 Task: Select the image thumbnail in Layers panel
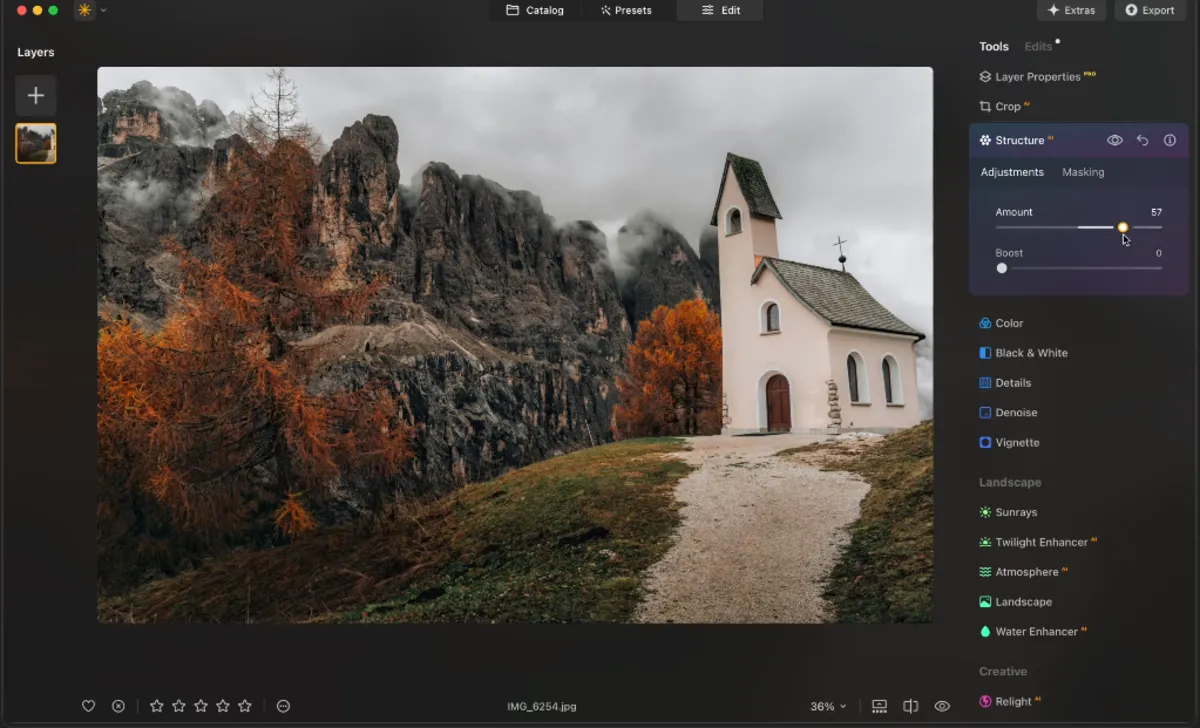point(36,143)
